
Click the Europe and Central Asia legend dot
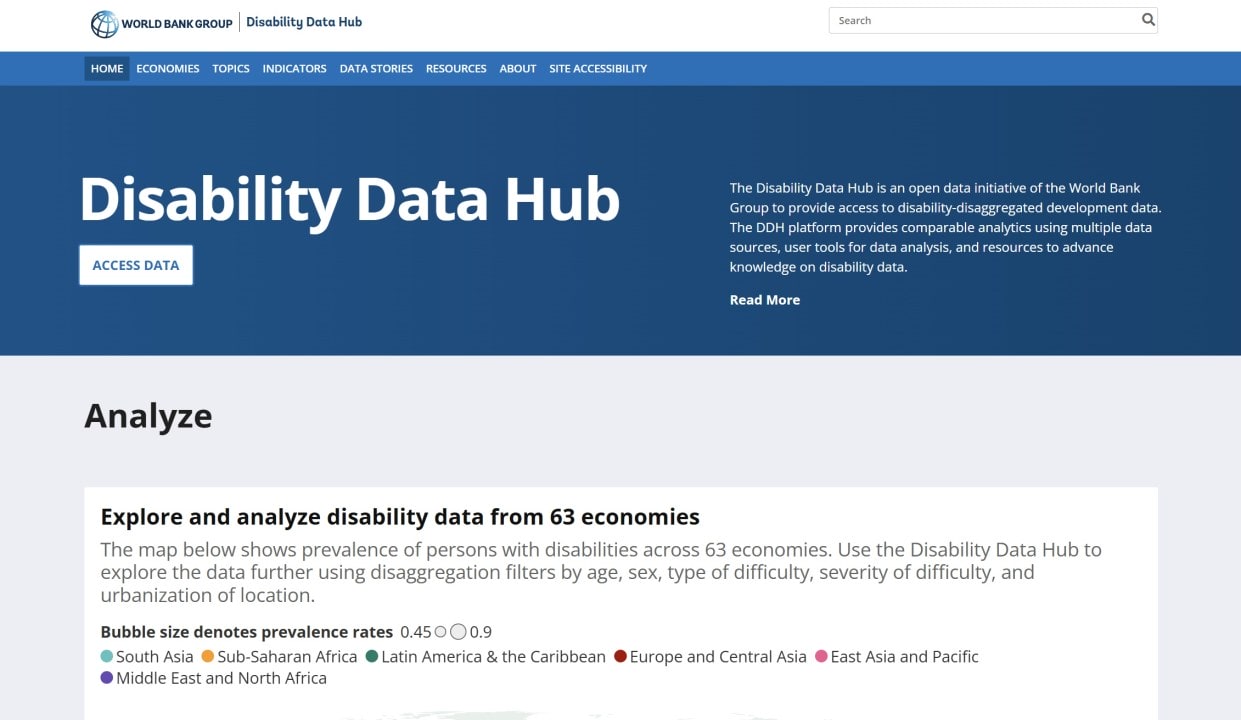coord(620,656)
